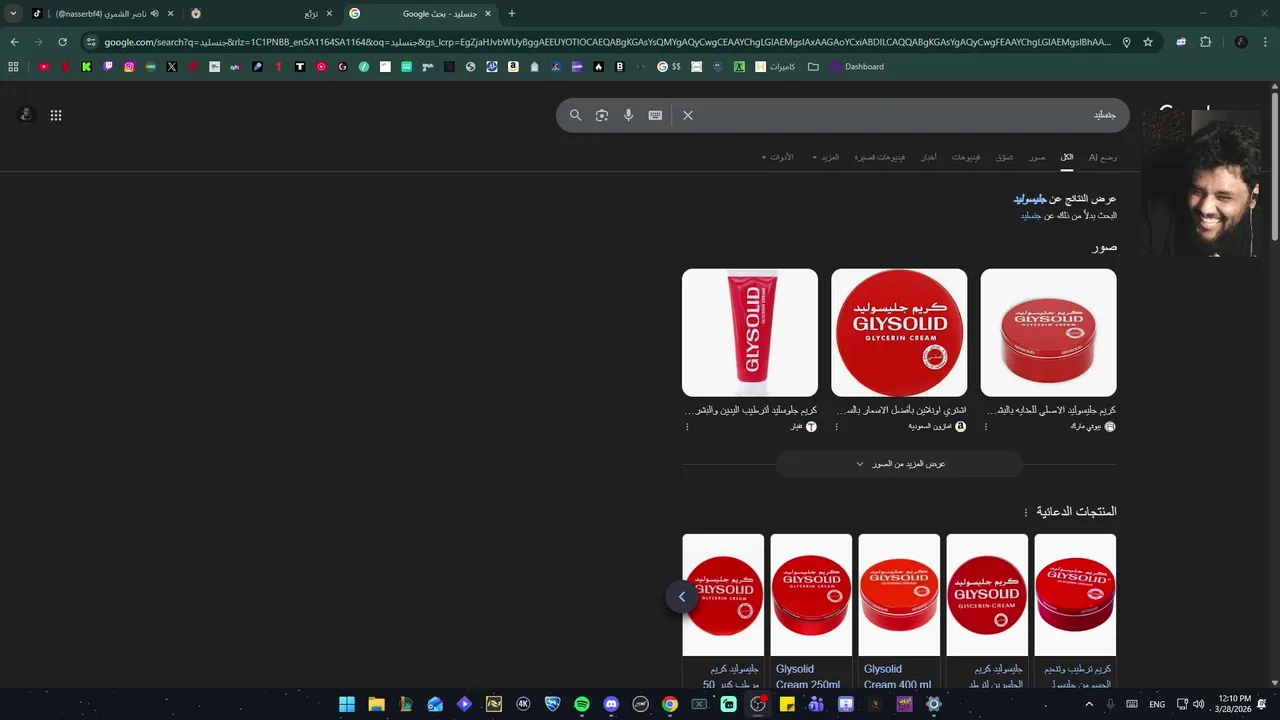Screen dimensions: 1280x720
Task: Expand the الأدوات tools dropdown
Action: pyautogui.click(x=778, y=157)
